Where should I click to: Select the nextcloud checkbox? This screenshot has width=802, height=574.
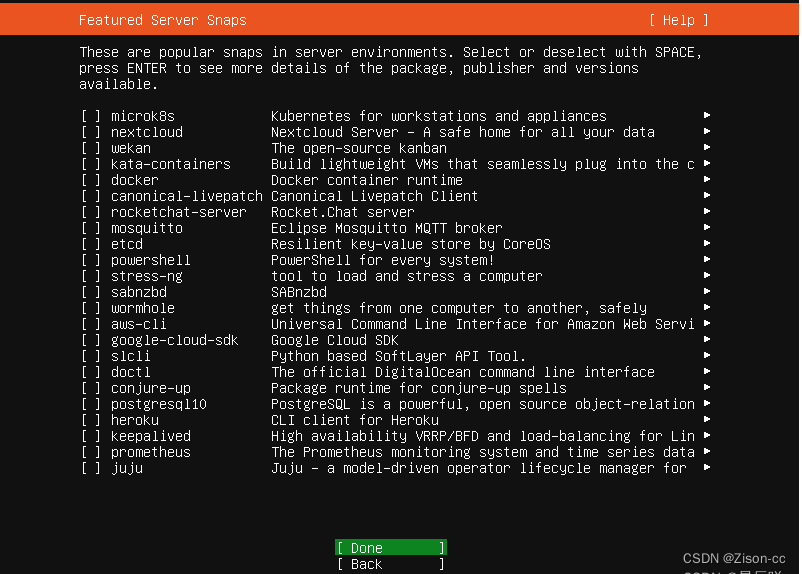[x=91, y=132]
